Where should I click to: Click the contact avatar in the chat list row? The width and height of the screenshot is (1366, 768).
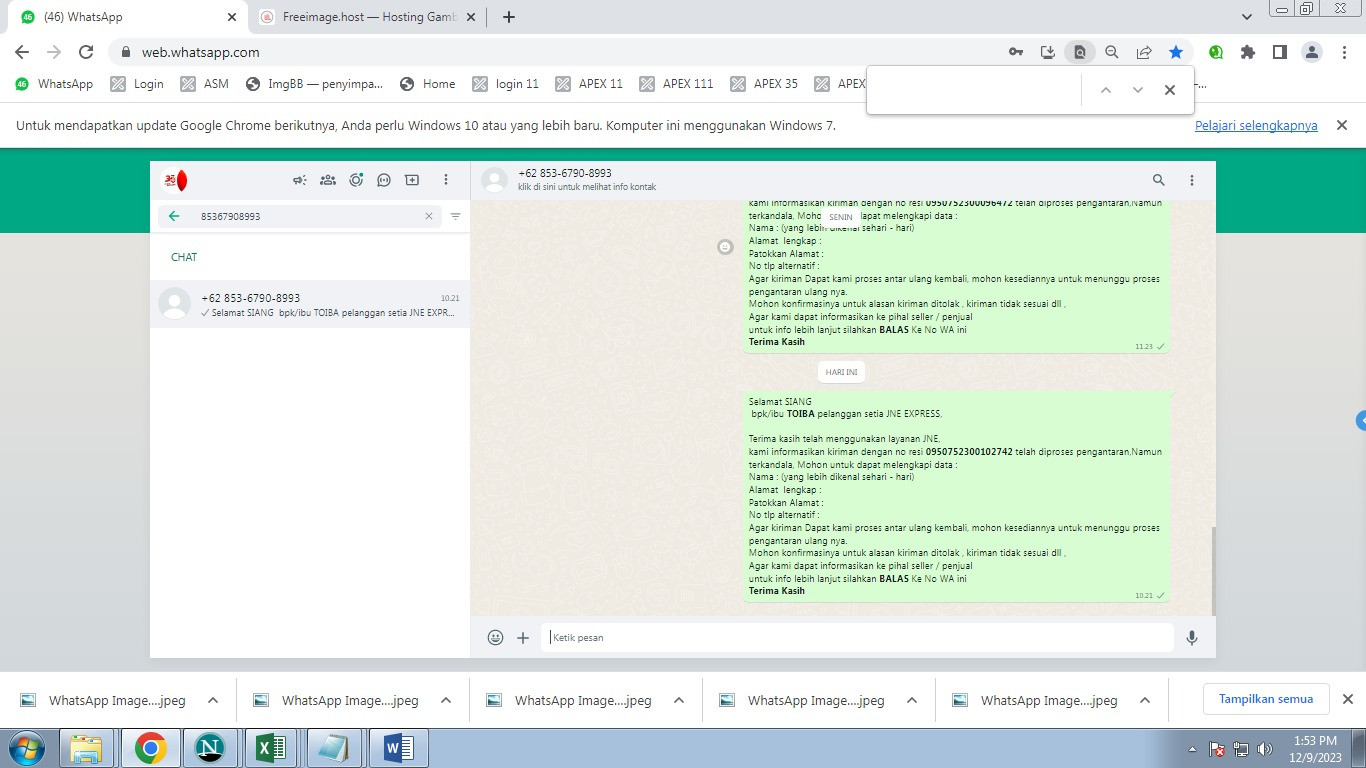[x=175, y=303]
